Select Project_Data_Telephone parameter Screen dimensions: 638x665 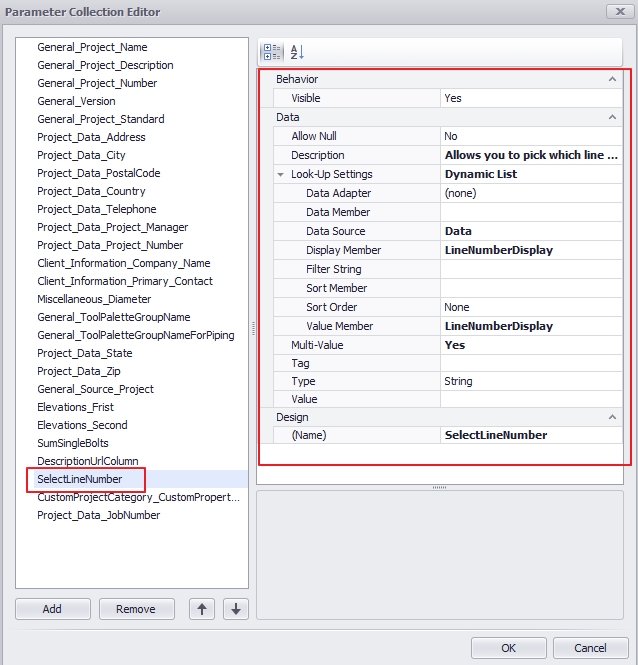coord(97,210)
